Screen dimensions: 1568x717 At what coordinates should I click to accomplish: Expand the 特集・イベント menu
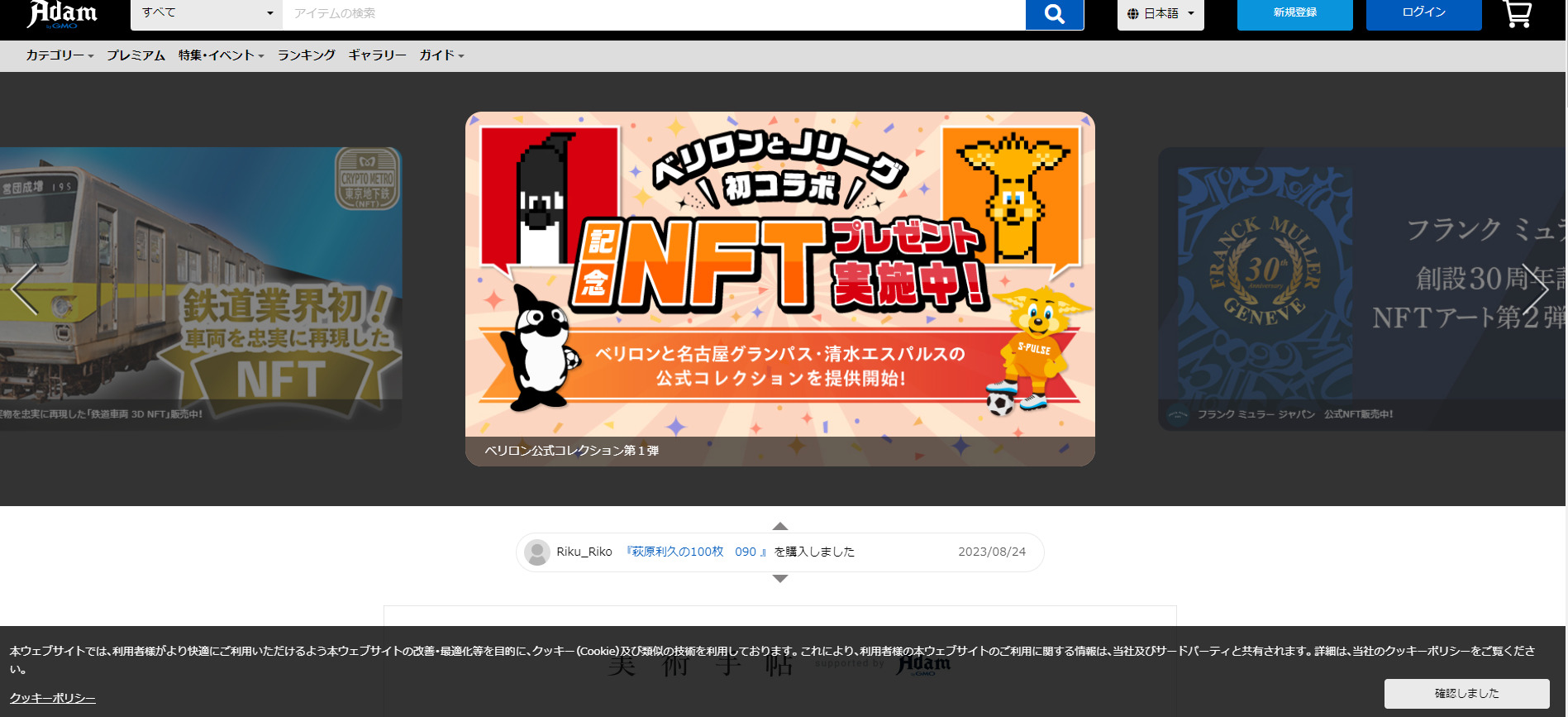pos(221,55)
